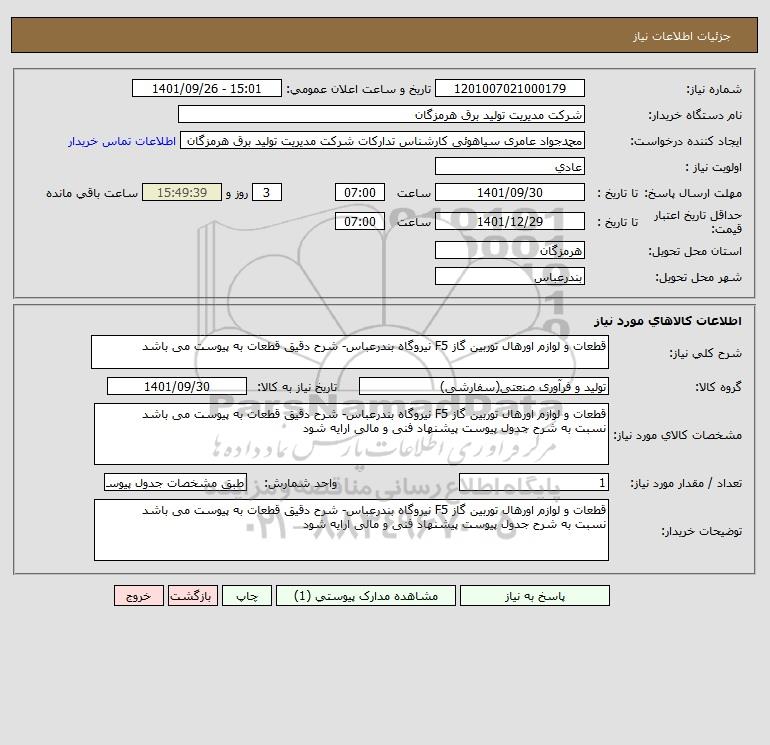Click goods group field تولید و فرآوری صنعتی
The height and width of the screenshot is (745, 770).
pos(484,386)
